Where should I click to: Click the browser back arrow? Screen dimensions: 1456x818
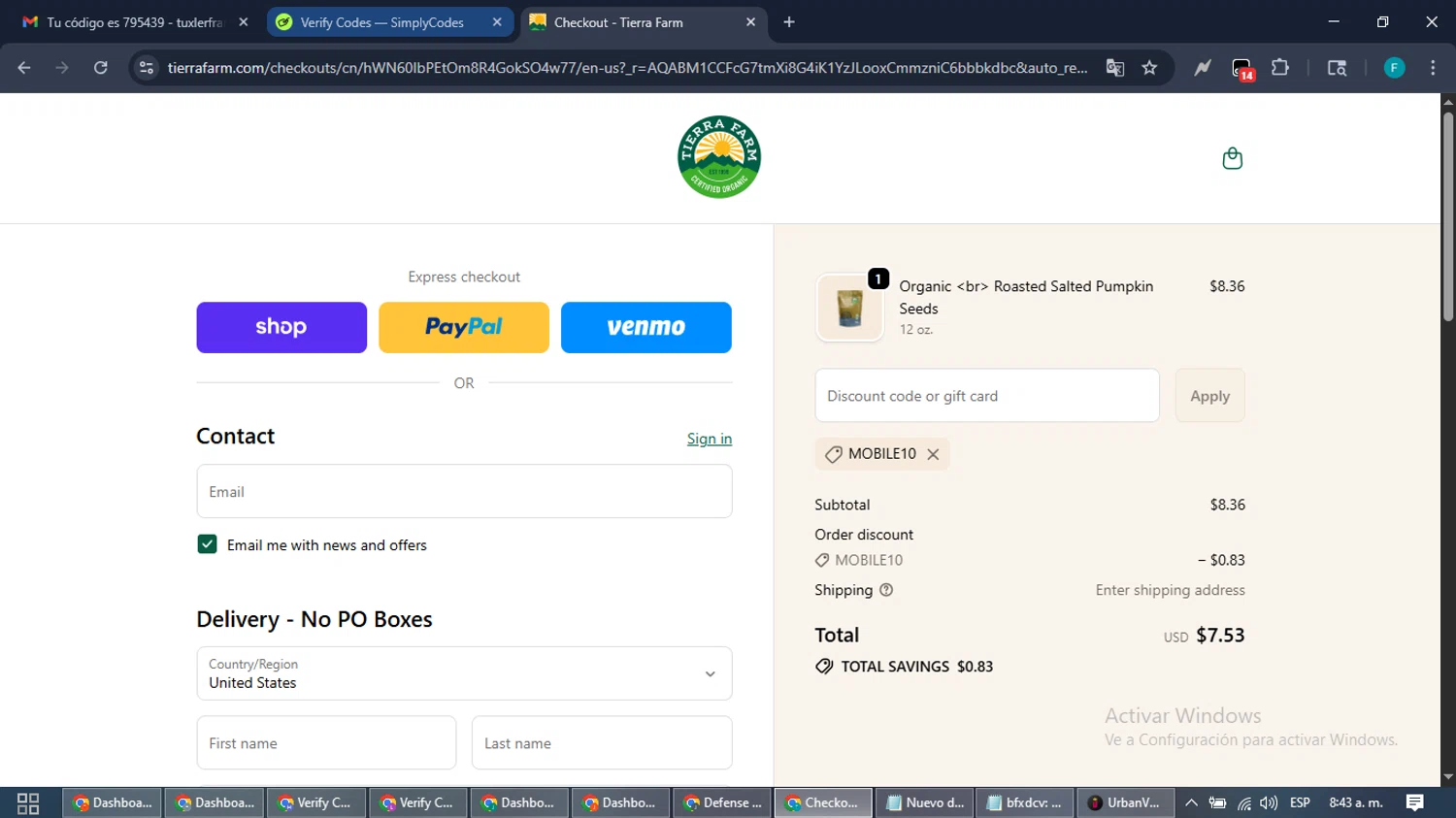tap(24, 68)
